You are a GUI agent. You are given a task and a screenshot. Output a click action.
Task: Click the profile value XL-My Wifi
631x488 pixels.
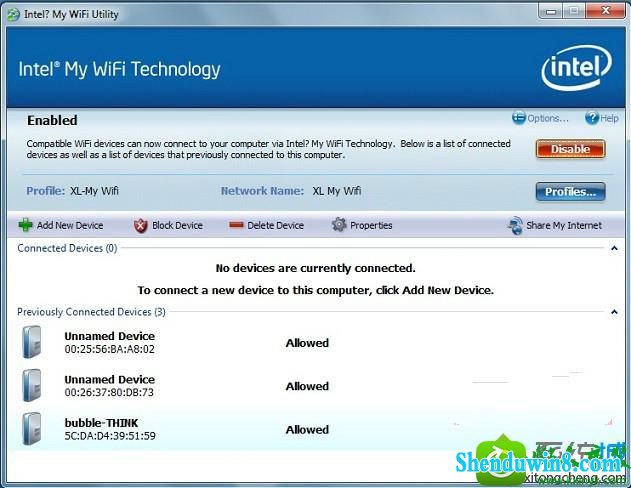tap(94, 191)
